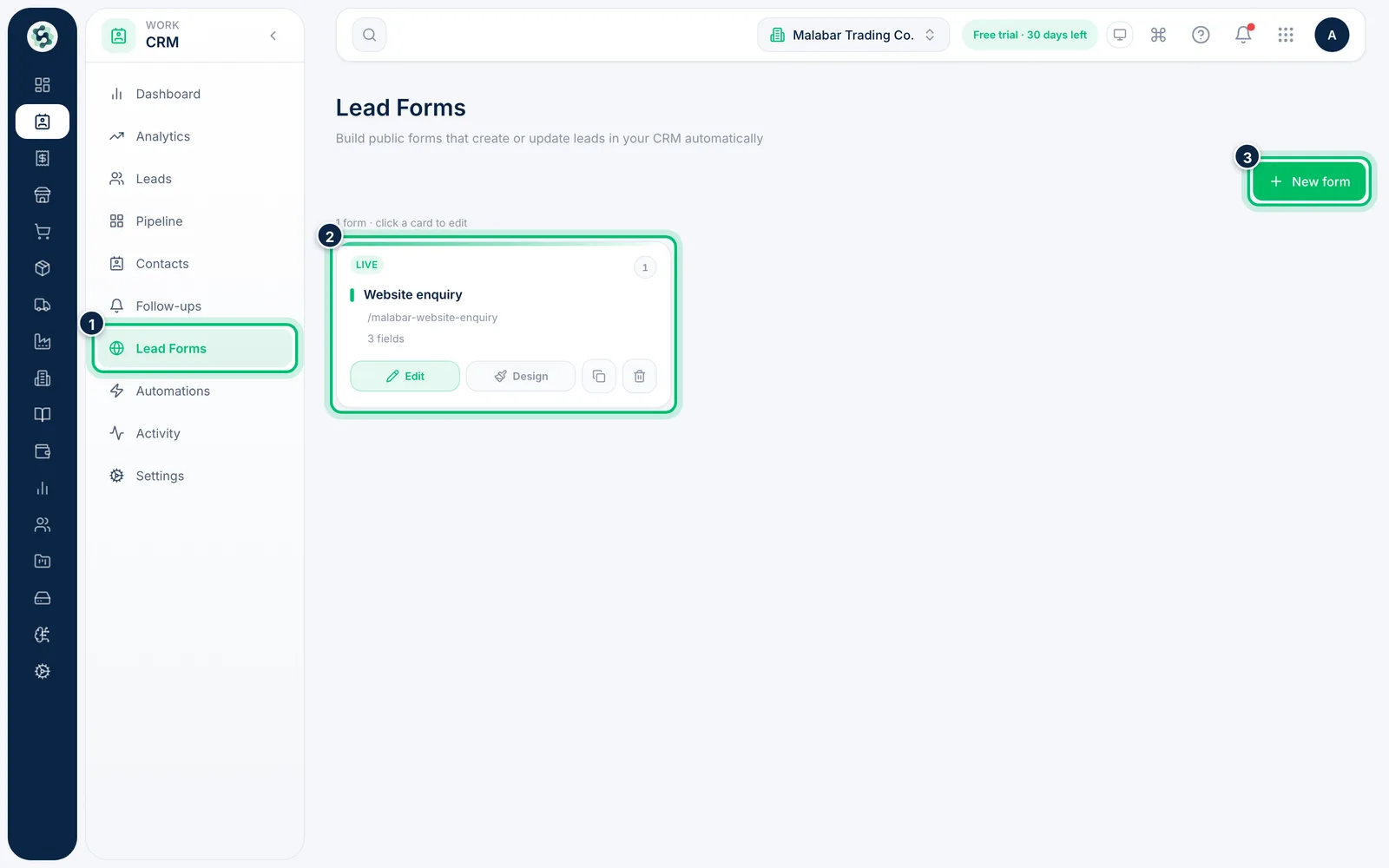1389x868 pixels.
Task: Open the hard drive icon in rail
Action: pos(42,598)
